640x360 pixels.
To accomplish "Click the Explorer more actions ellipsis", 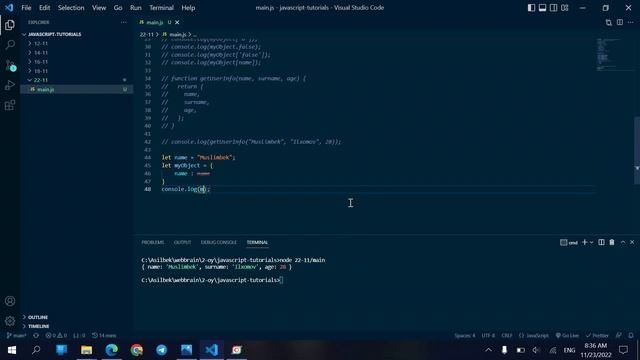I will click(124, 22).
